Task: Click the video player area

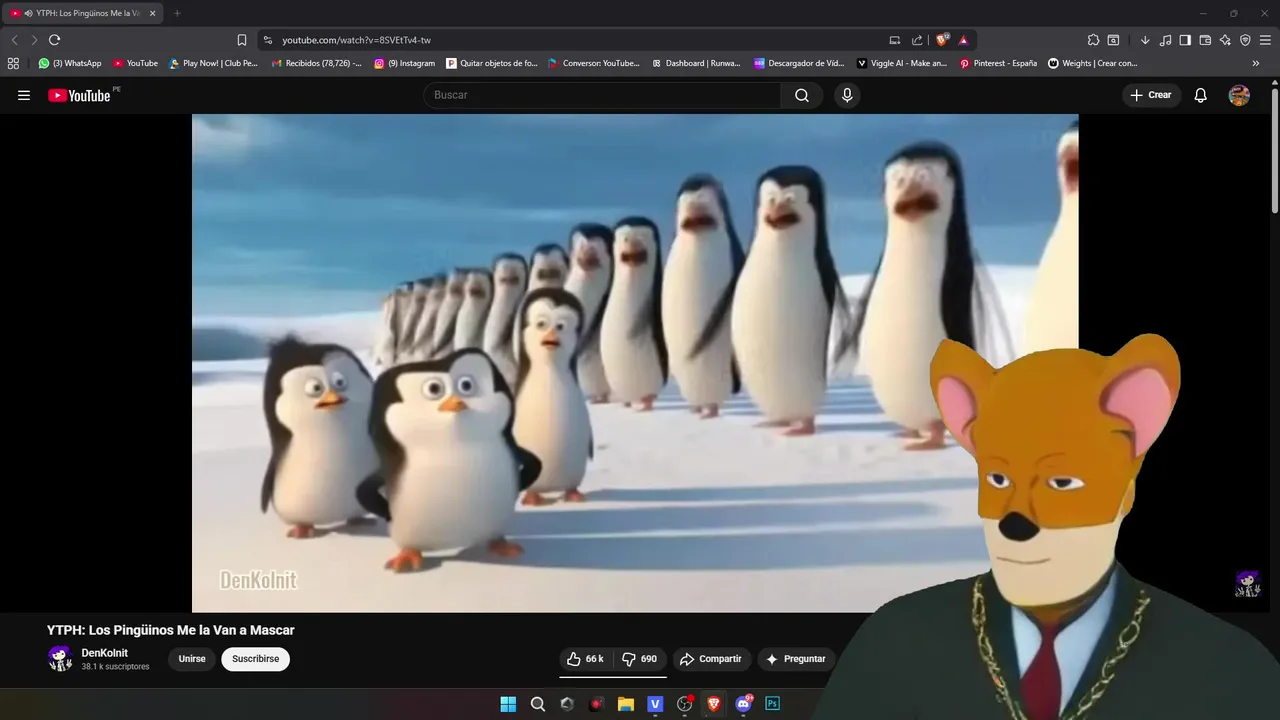Action: coord(635,363)
